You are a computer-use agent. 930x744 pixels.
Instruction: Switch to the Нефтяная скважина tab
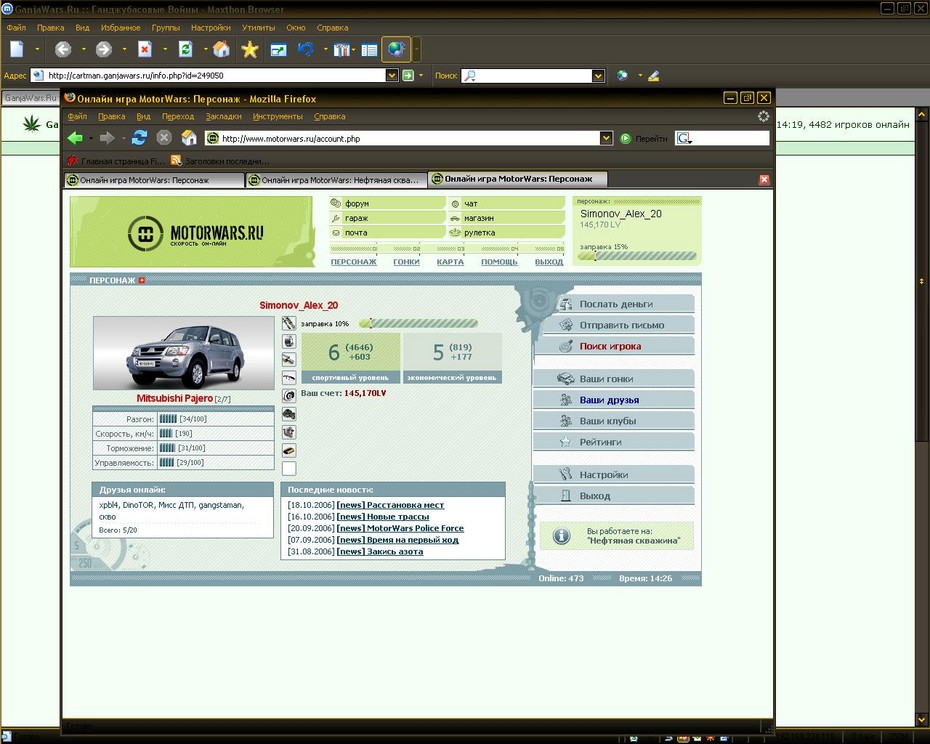[x=336, y=180]
